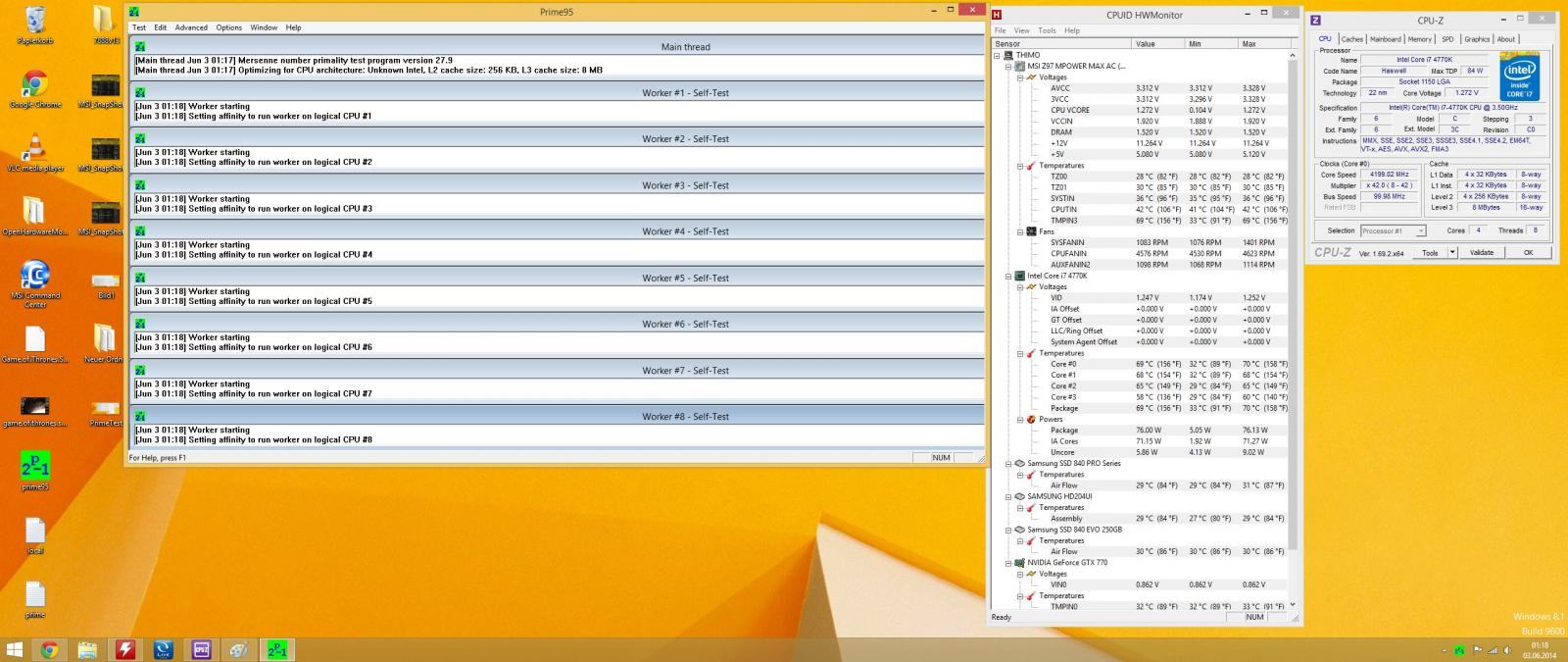1568x662 pixels.
Task: Click the HWMonitor red H title icon
Action: [998, 15]
